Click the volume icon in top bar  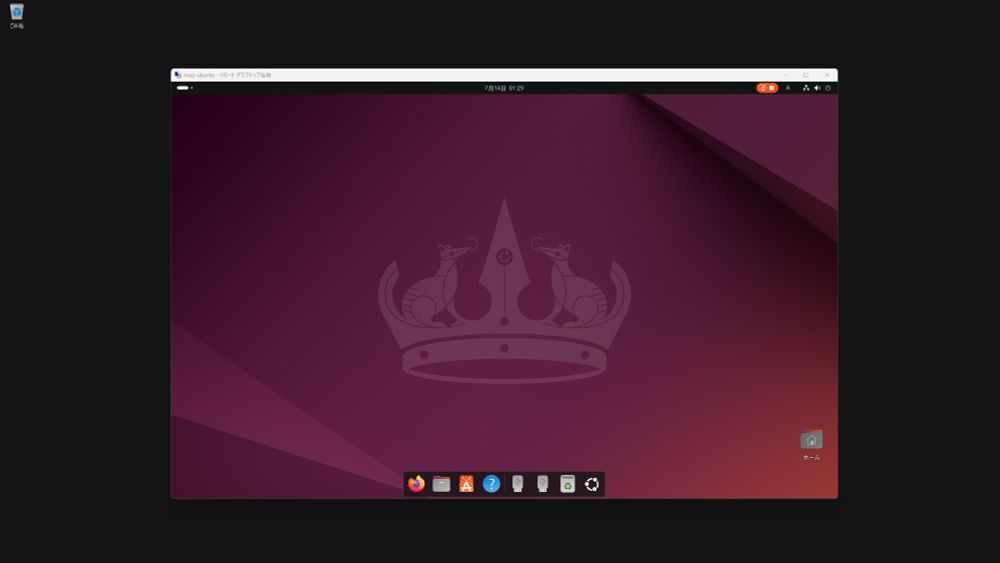[x=817, y=88]
